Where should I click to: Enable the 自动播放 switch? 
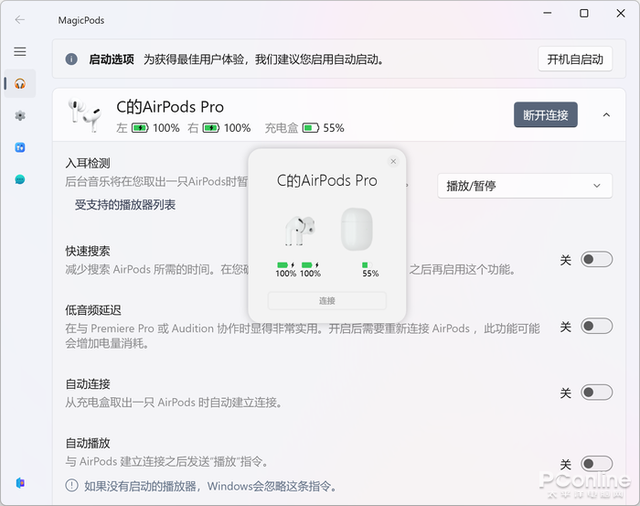596,464
